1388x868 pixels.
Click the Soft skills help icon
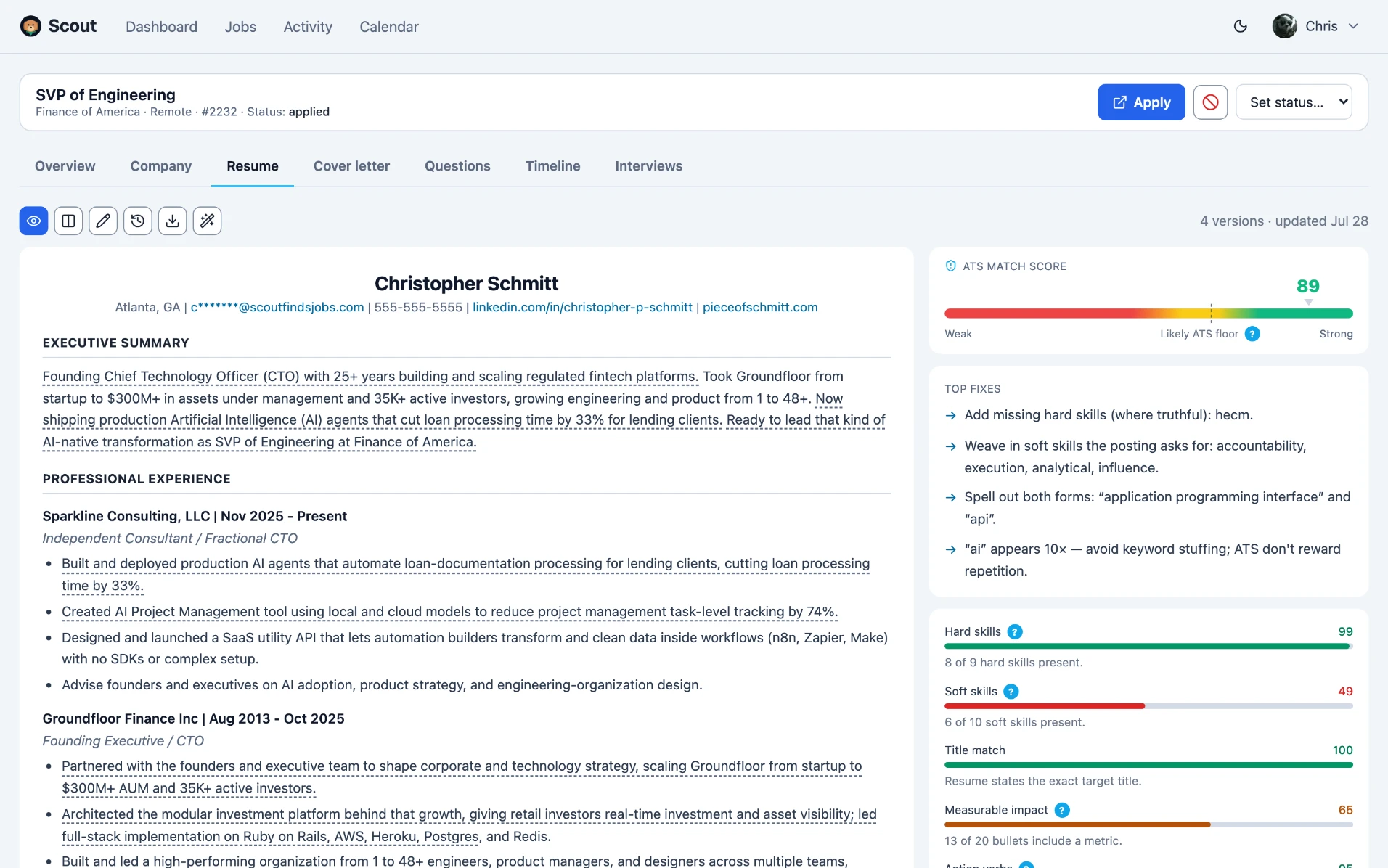tap(1011, 692)
